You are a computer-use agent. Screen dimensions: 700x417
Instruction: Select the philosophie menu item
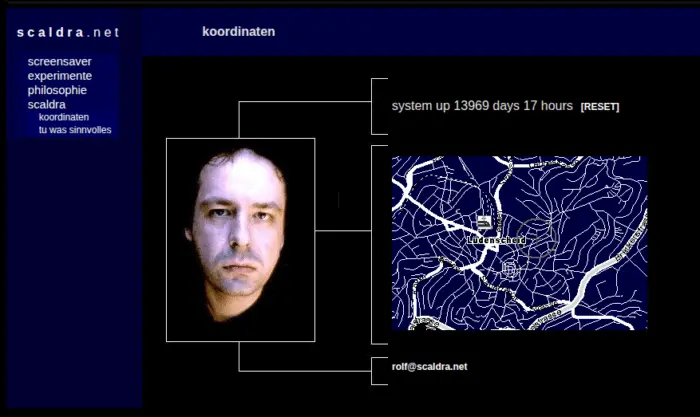[57, 90]
